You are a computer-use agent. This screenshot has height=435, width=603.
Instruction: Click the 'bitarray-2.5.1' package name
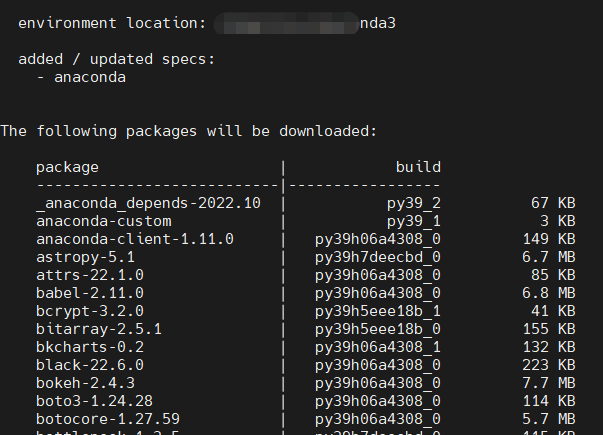tap(99, 330)
